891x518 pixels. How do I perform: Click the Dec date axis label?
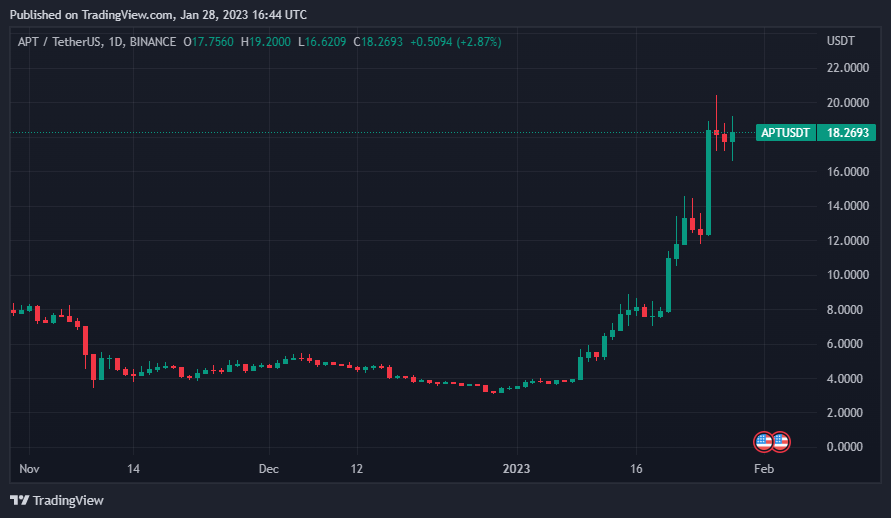pos(269,469)
